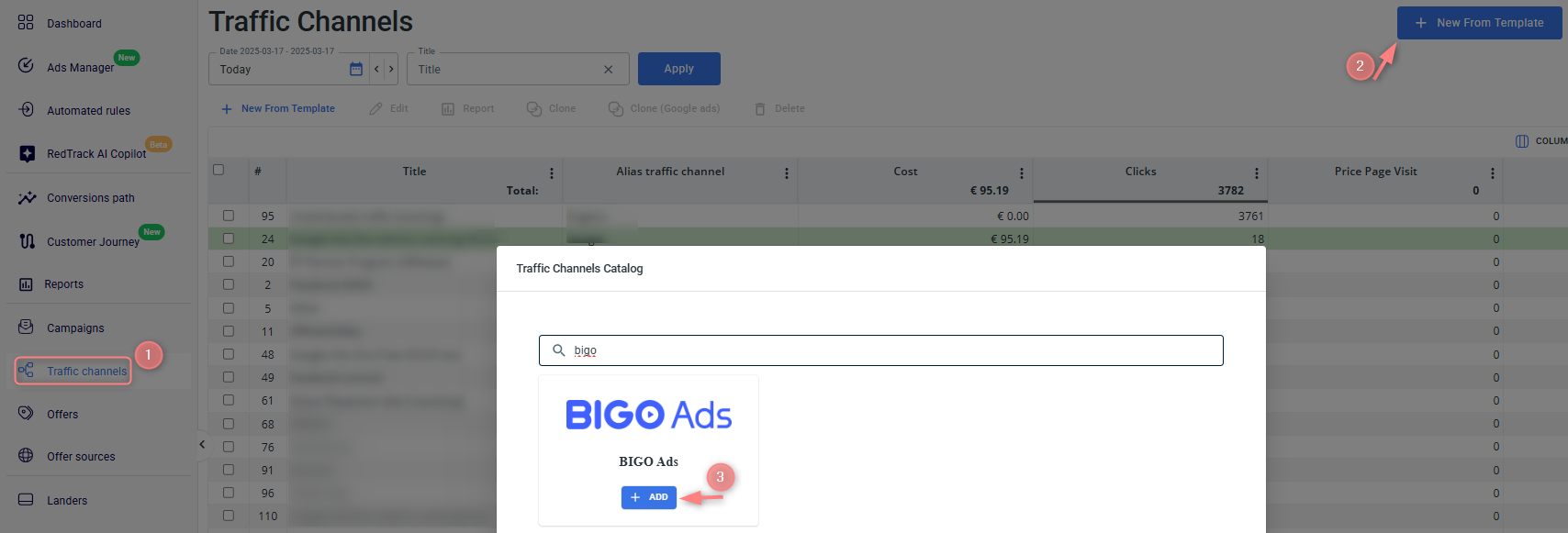
Task: Click the Conversions path chart icon
Action: (27, 197)
